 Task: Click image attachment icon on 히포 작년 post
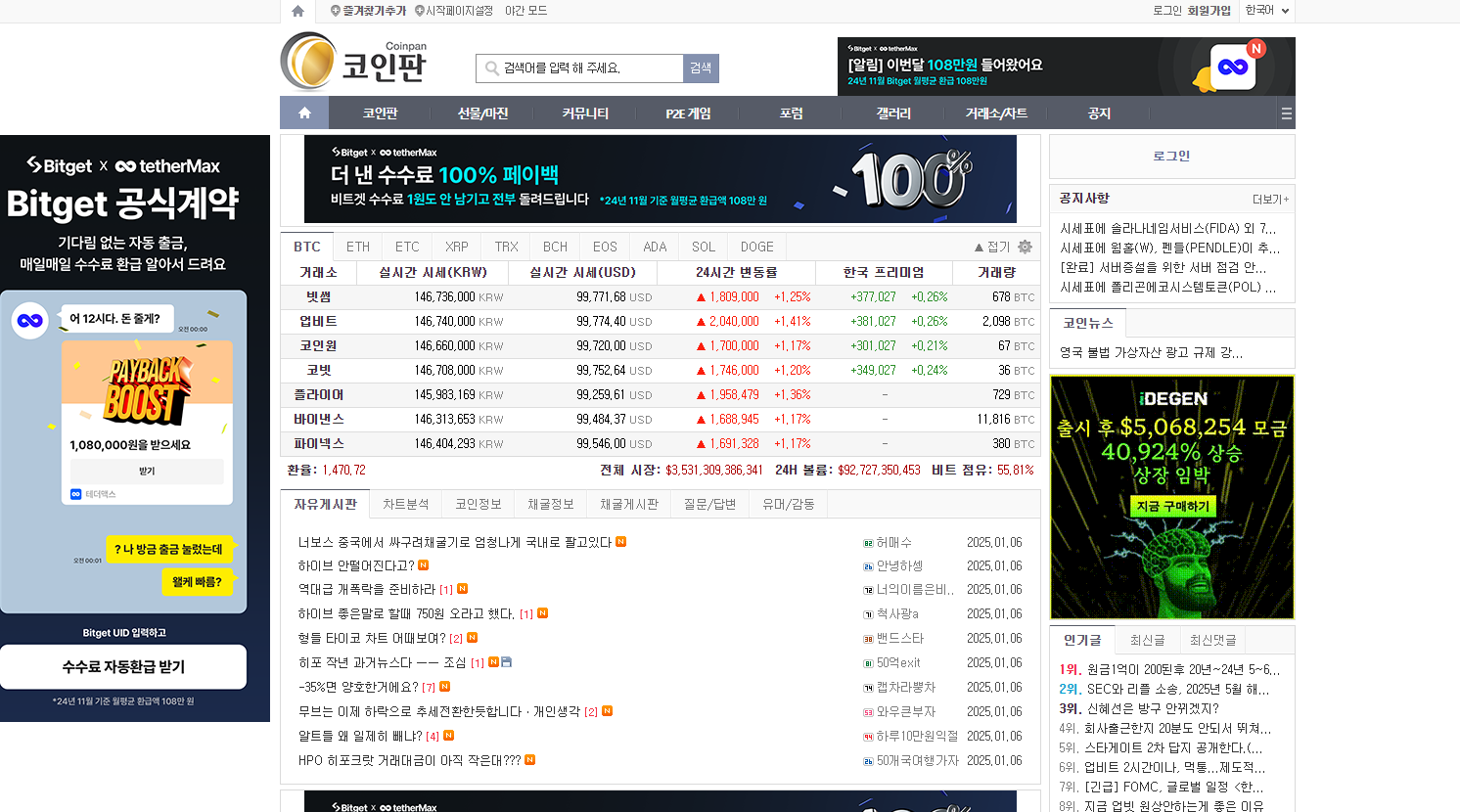coord(506,662)
